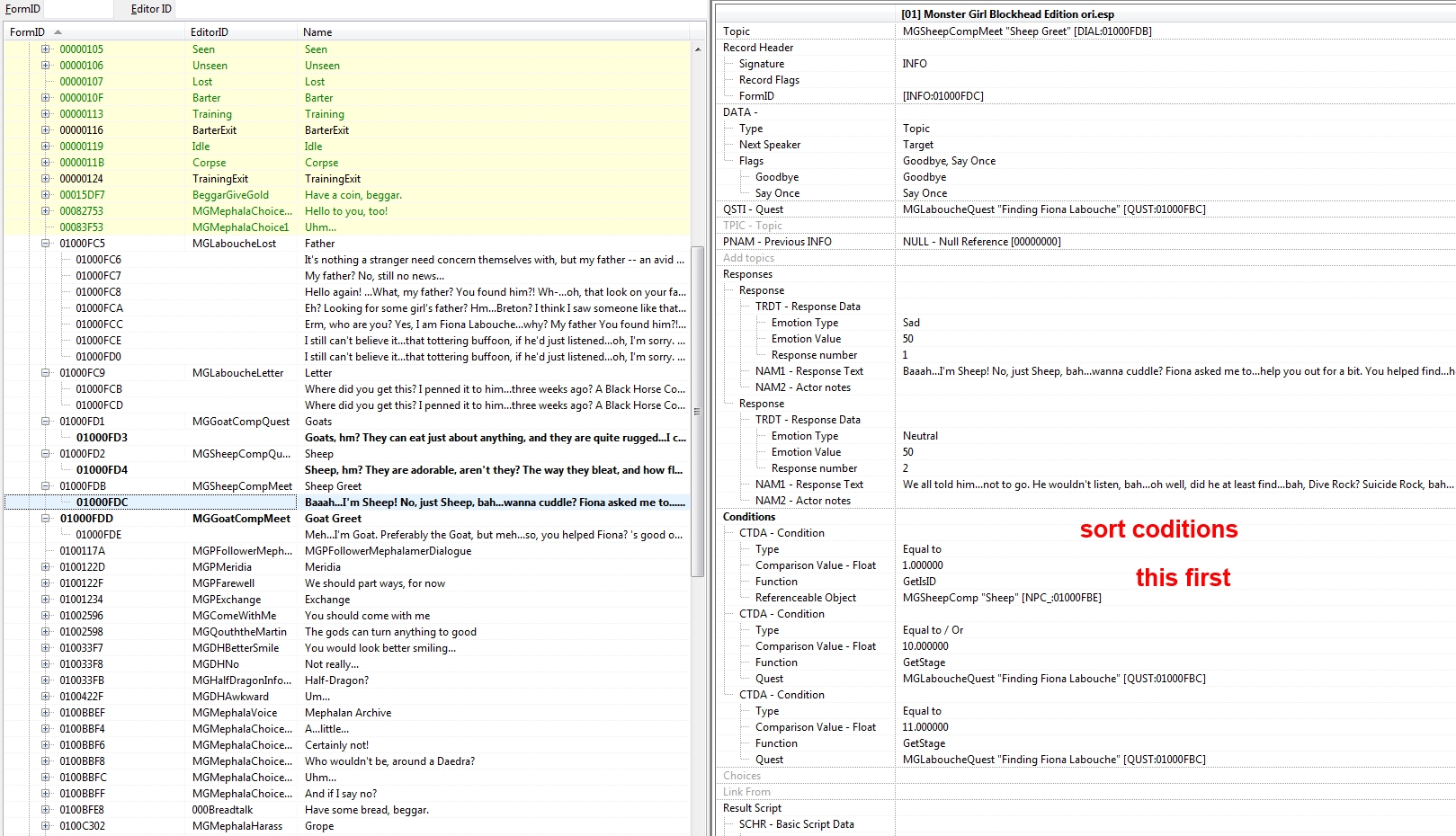Image resolution: width=1456 pixels, height=836 pixels.
Task: Click the Signature value INFO
Action: (x=915, y=64)
